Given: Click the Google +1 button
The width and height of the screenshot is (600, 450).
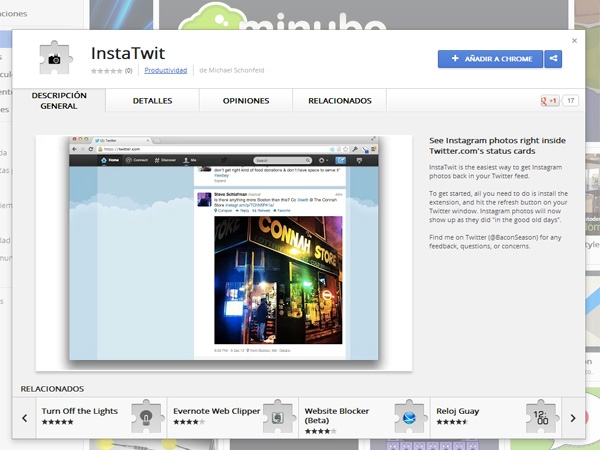Looking at the screenshot, I should point(549,101).
